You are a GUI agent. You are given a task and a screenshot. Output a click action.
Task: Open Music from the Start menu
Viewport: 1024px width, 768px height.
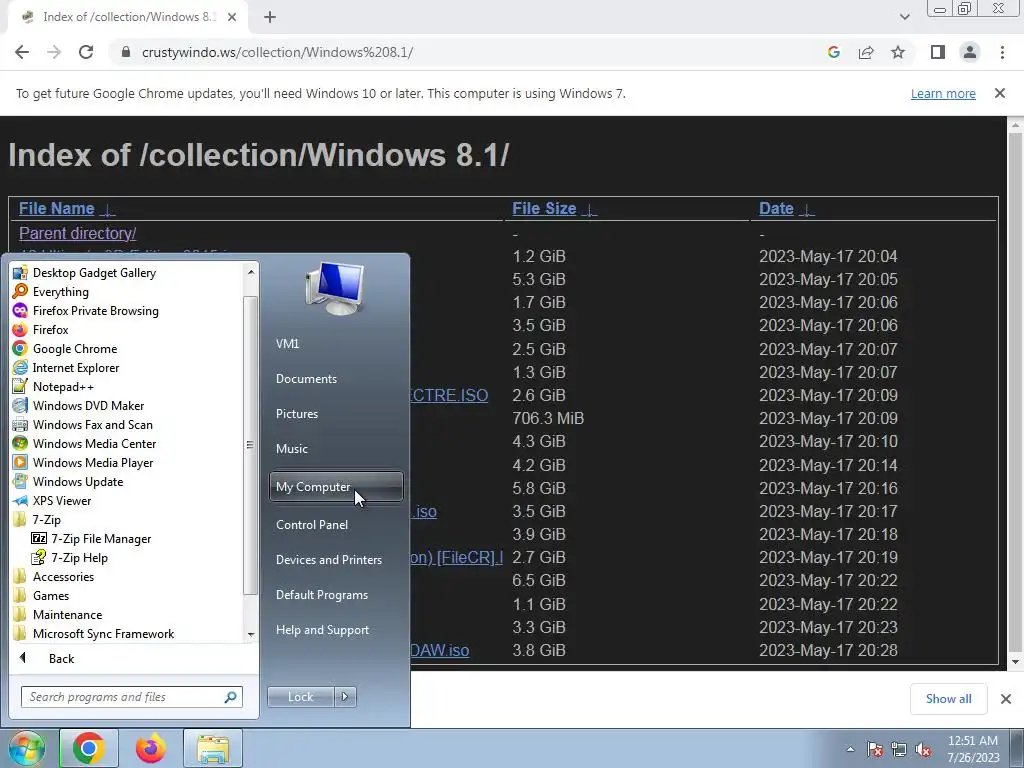(291, 449)
